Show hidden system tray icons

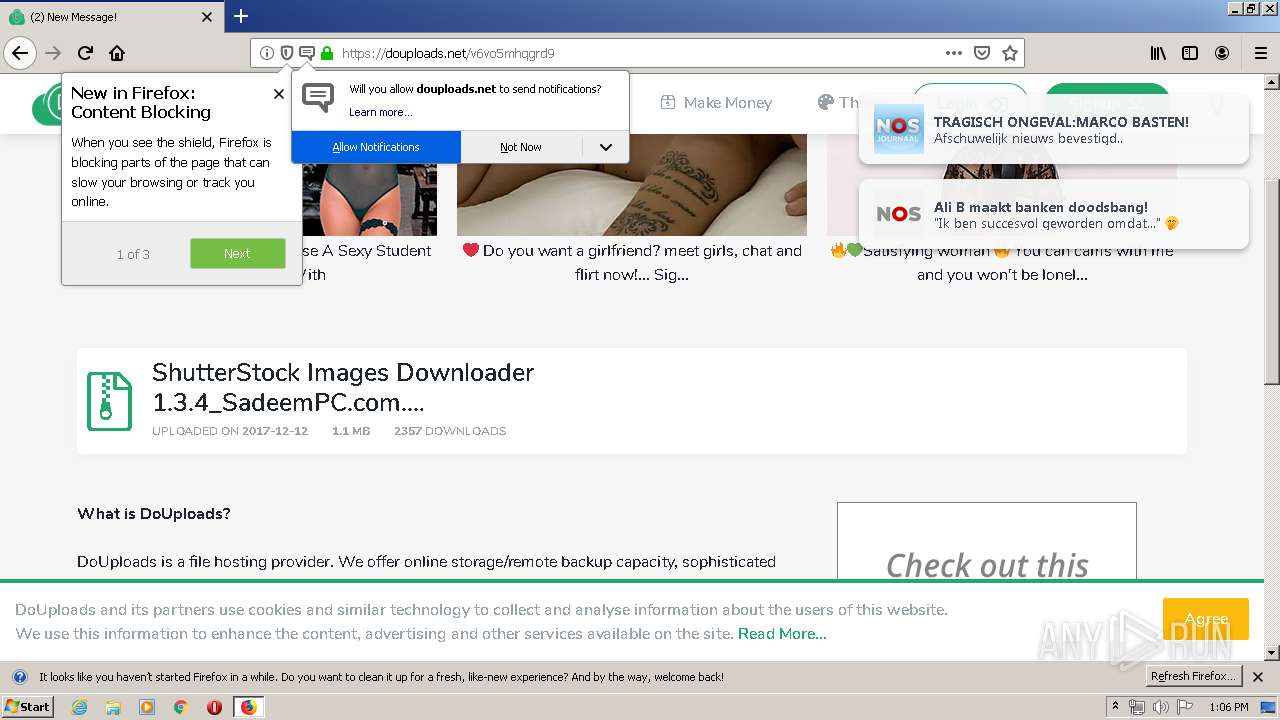pyautogui.click(x=1116, y=706)
